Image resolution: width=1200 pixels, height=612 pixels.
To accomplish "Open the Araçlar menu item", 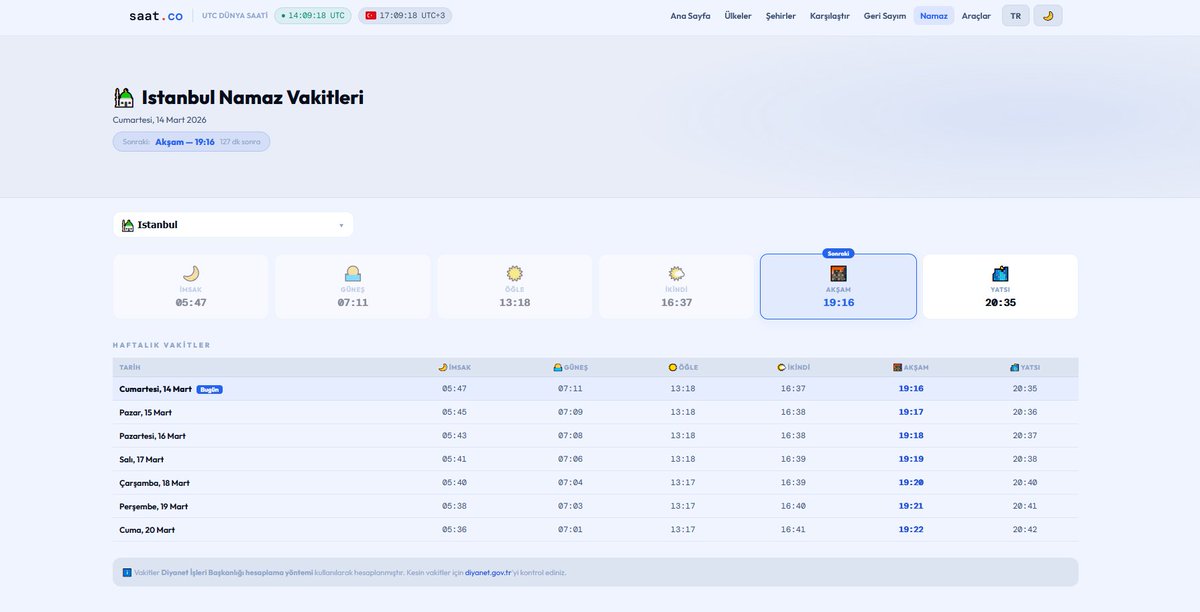I will tap(976, 16).
